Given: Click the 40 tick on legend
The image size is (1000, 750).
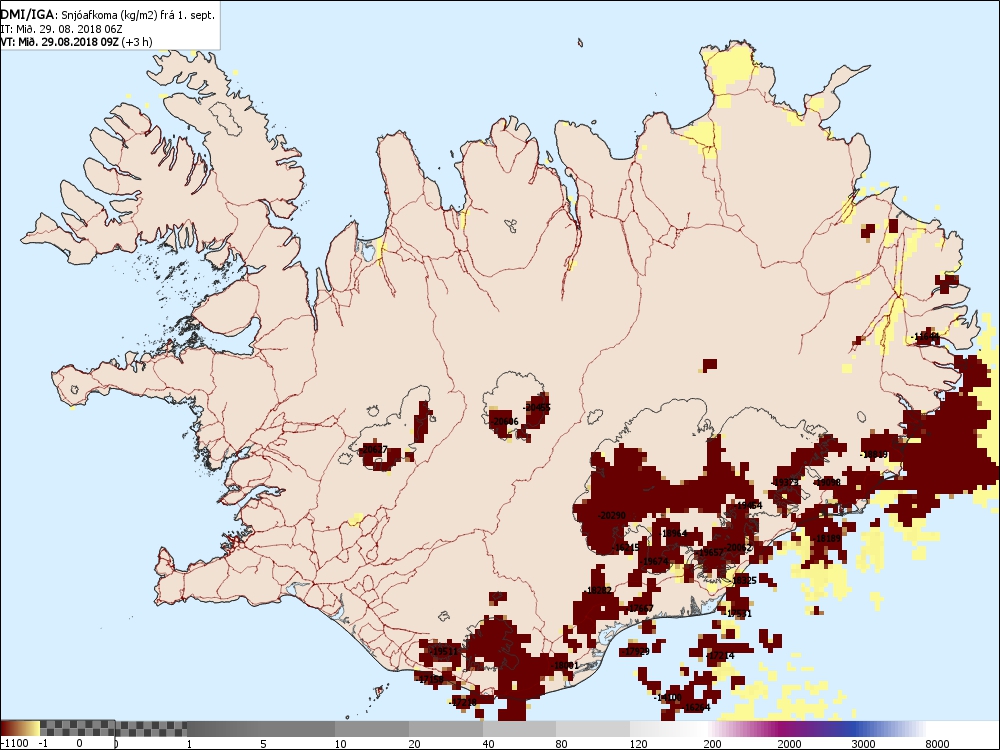Looking at the screenshot, I should pyautogui.click(x=489, y=743).
